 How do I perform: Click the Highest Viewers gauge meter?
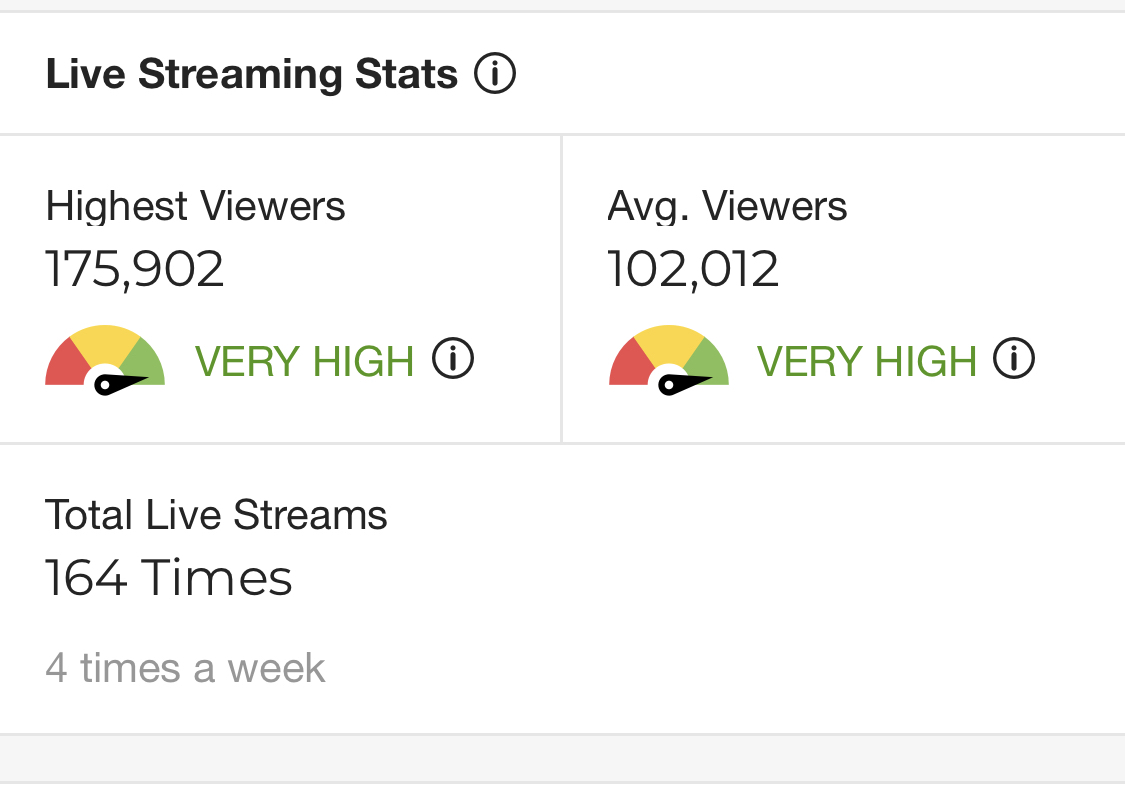click(105, 359)
